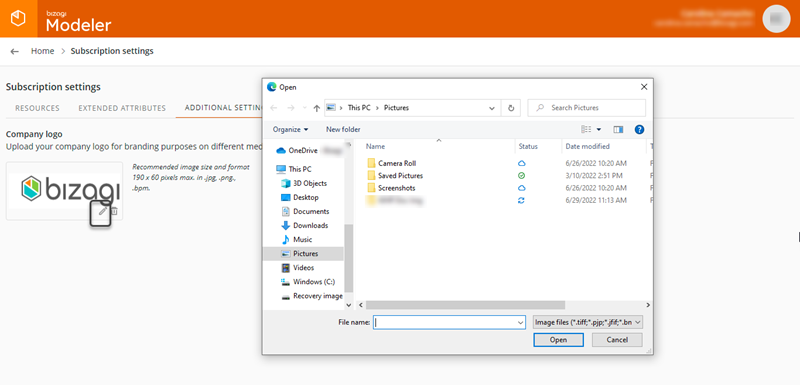Click the Bizagi cube logo icon
This screenshot has height=385, width=800.
(x=18, y=18)
